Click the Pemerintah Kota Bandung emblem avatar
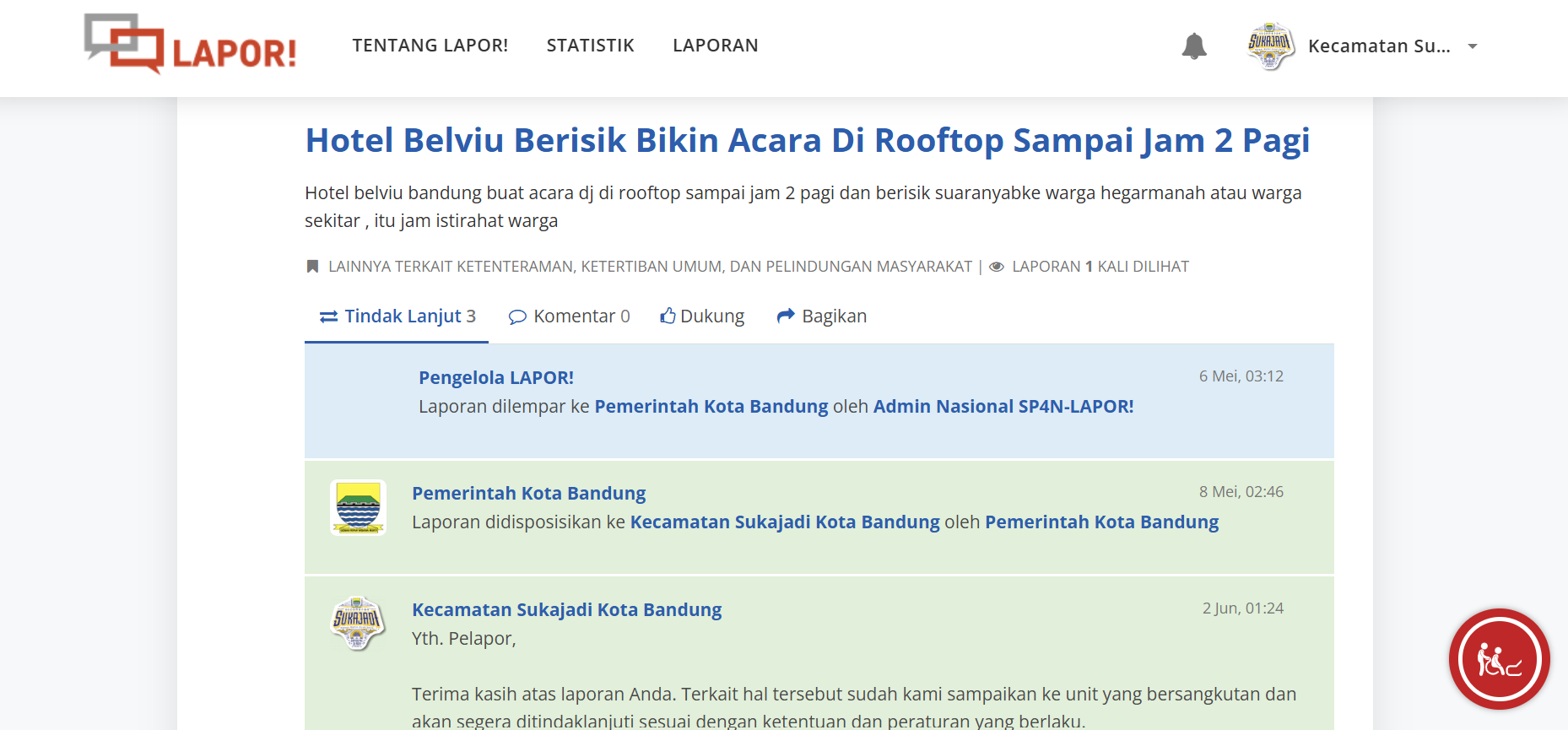 [358, 507]
